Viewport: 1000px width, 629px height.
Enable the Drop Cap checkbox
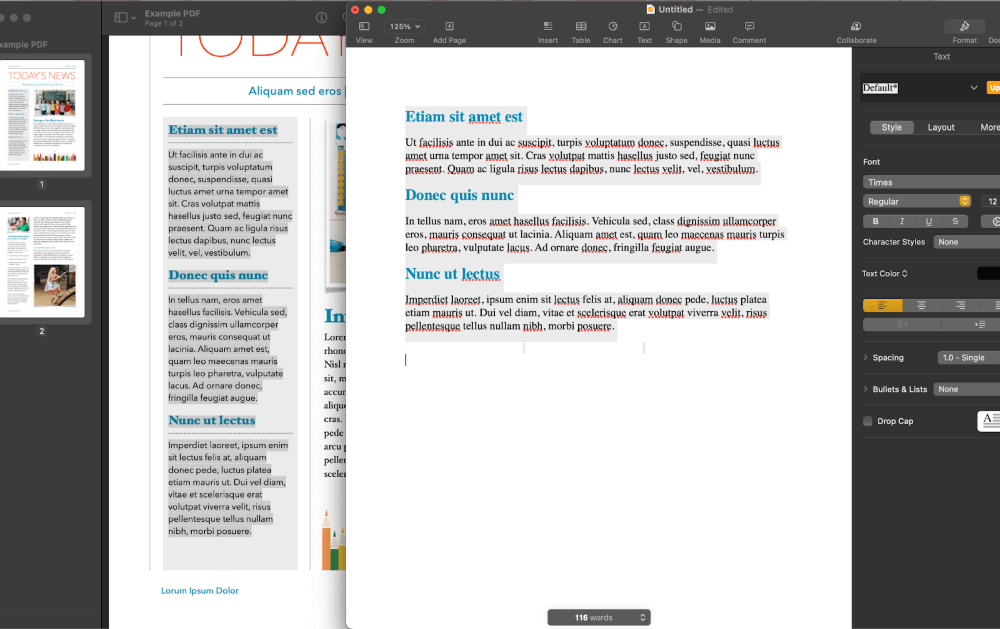coord(868,421)
